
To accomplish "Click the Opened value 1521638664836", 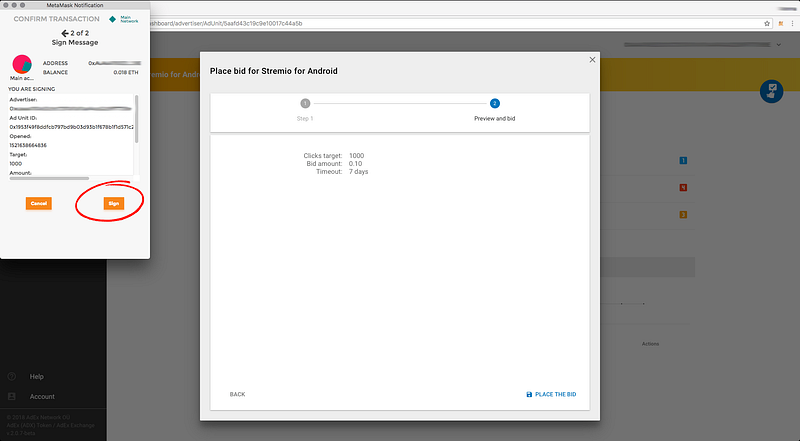I will coord(28,145).
